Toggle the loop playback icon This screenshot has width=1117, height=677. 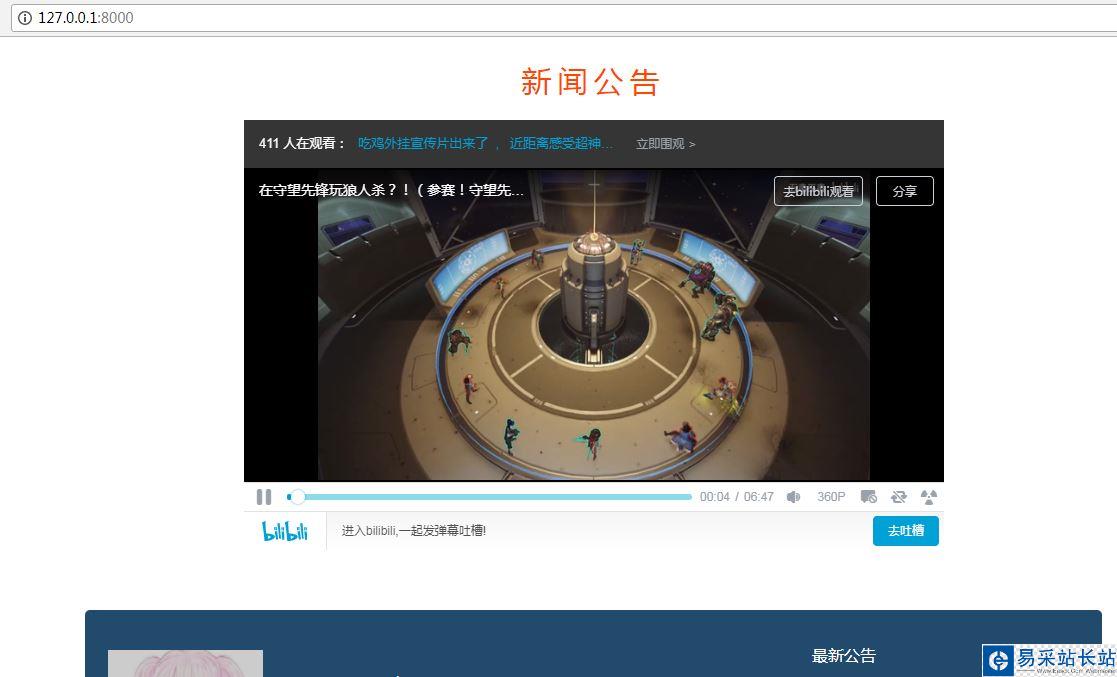point(899,497)
